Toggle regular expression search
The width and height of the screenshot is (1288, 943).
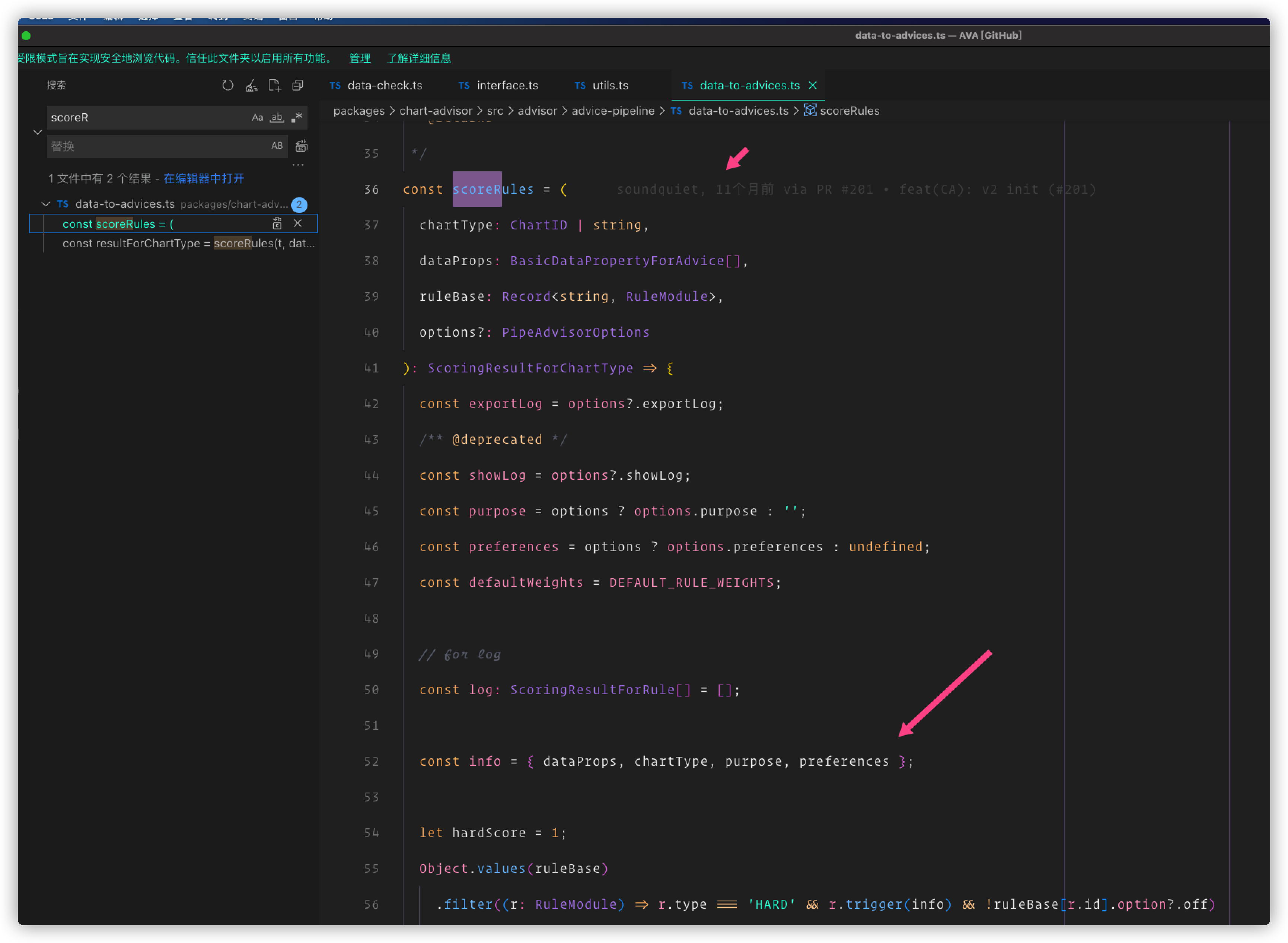[x=296, y=118]
